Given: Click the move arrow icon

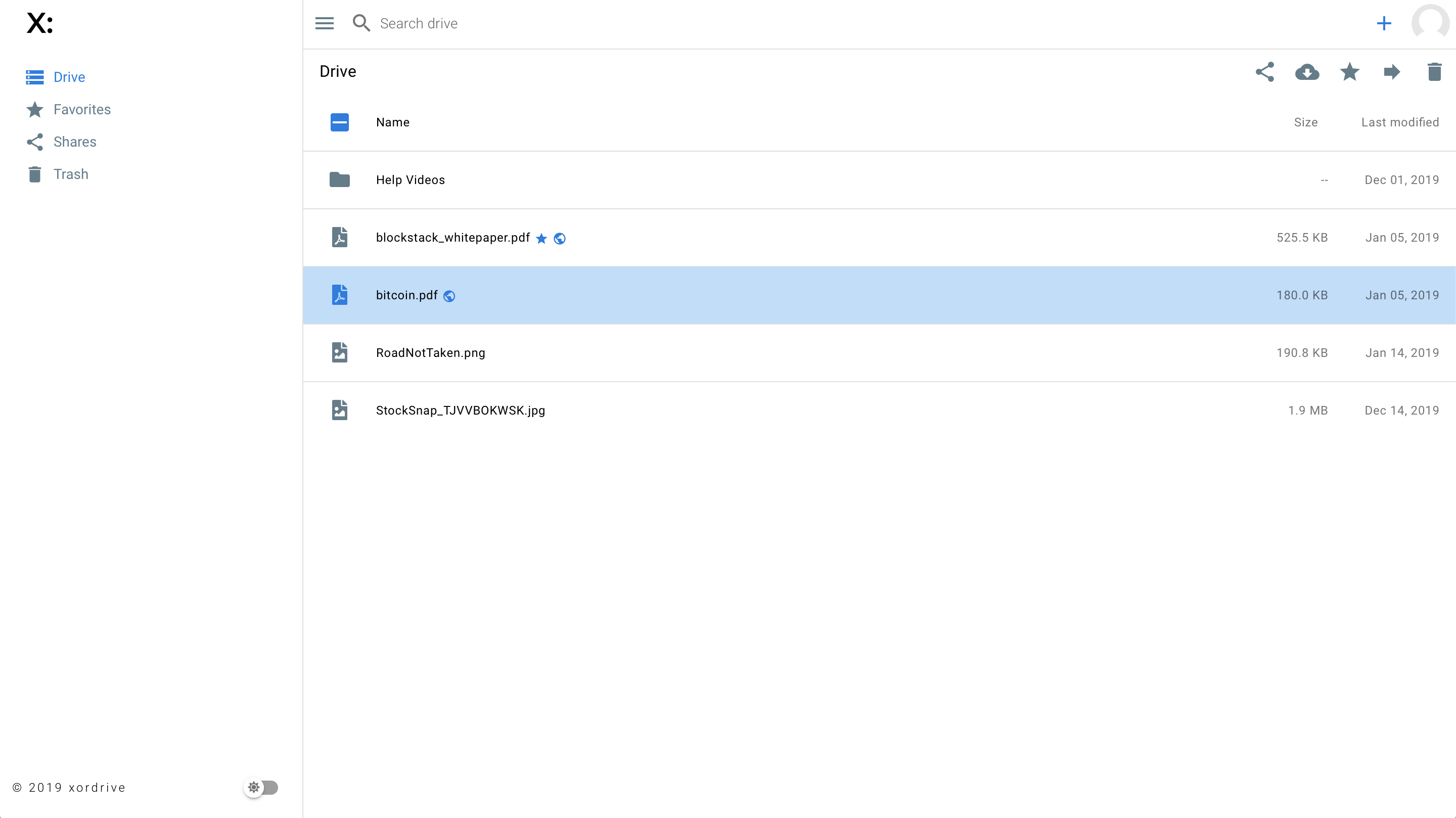Looking at the screenshot, I should pyautogui.click(x=1392, y=72).
